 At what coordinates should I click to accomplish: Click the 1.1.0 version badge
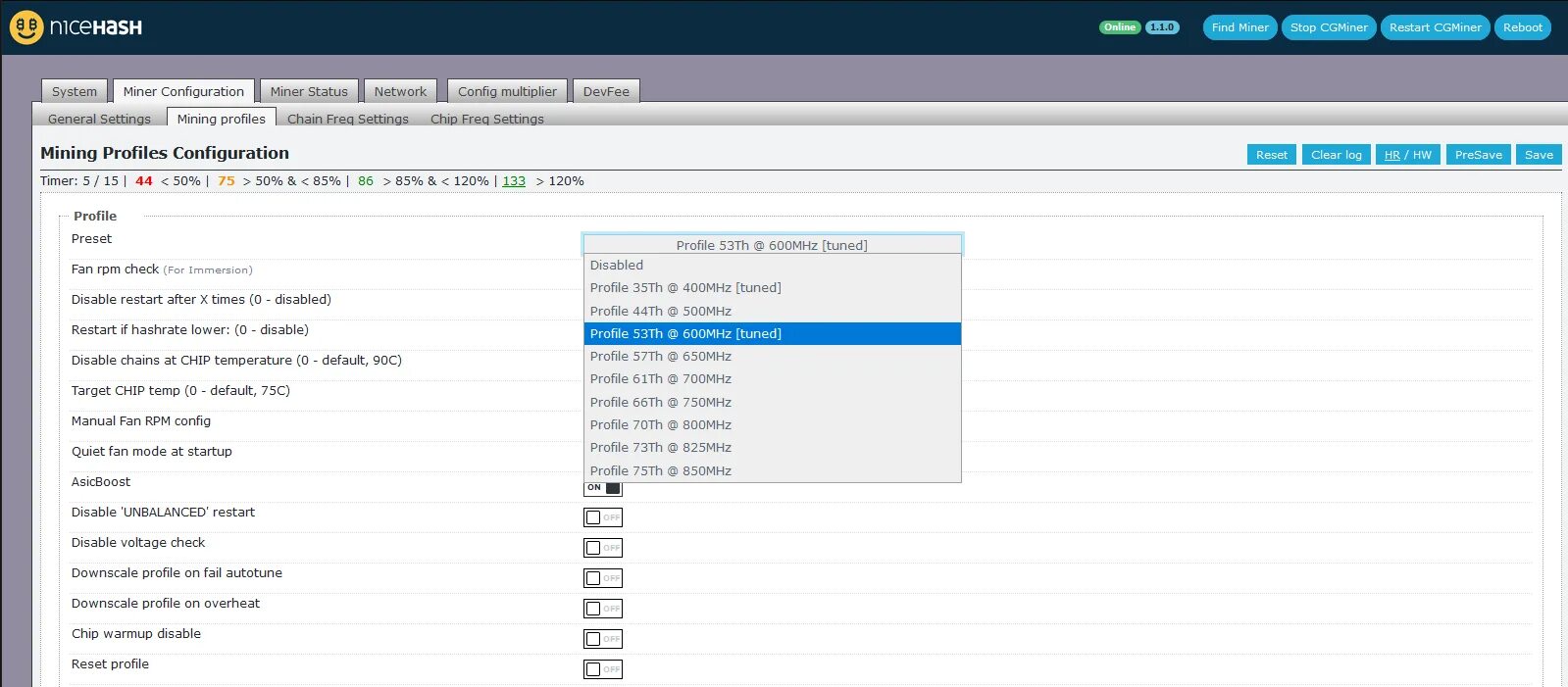pyautogui.click(x=1162, y=27)
